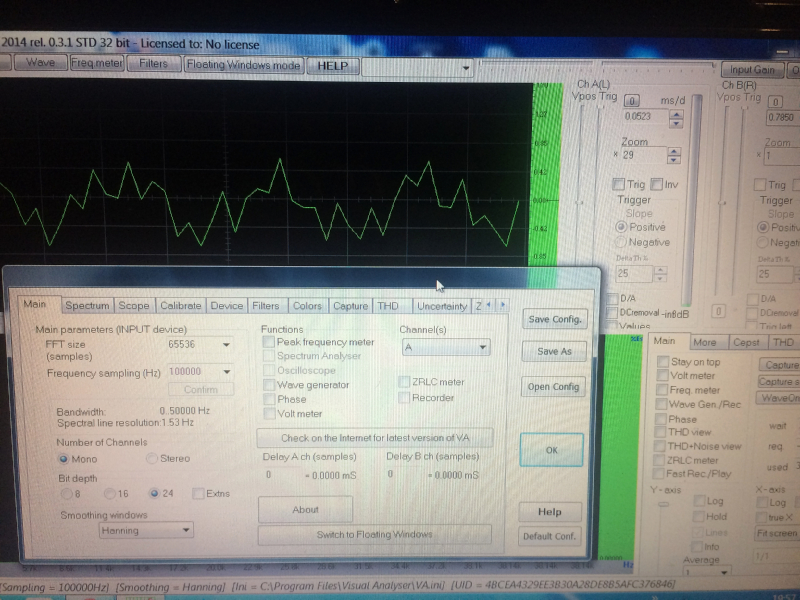Click the Ch A Vpos slider
The height and width of the screenshot is (600, 800).
tap(580, 203)
